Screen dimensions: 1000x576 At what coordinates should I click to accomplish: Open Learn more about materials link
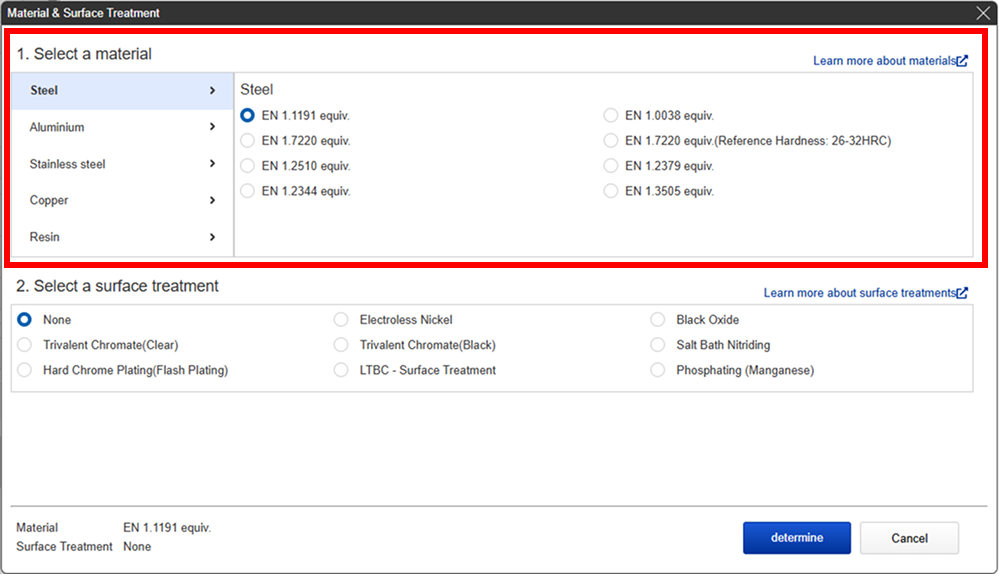(x=884, y=61)
